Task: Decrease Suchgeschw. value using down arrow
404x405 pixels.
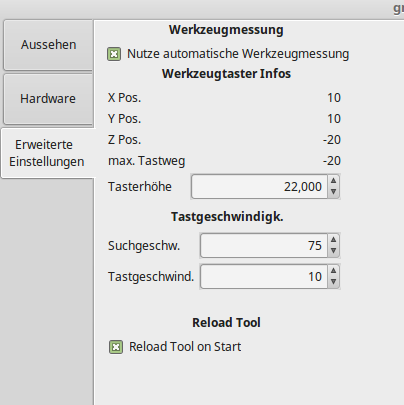Action: pos(333,251)
